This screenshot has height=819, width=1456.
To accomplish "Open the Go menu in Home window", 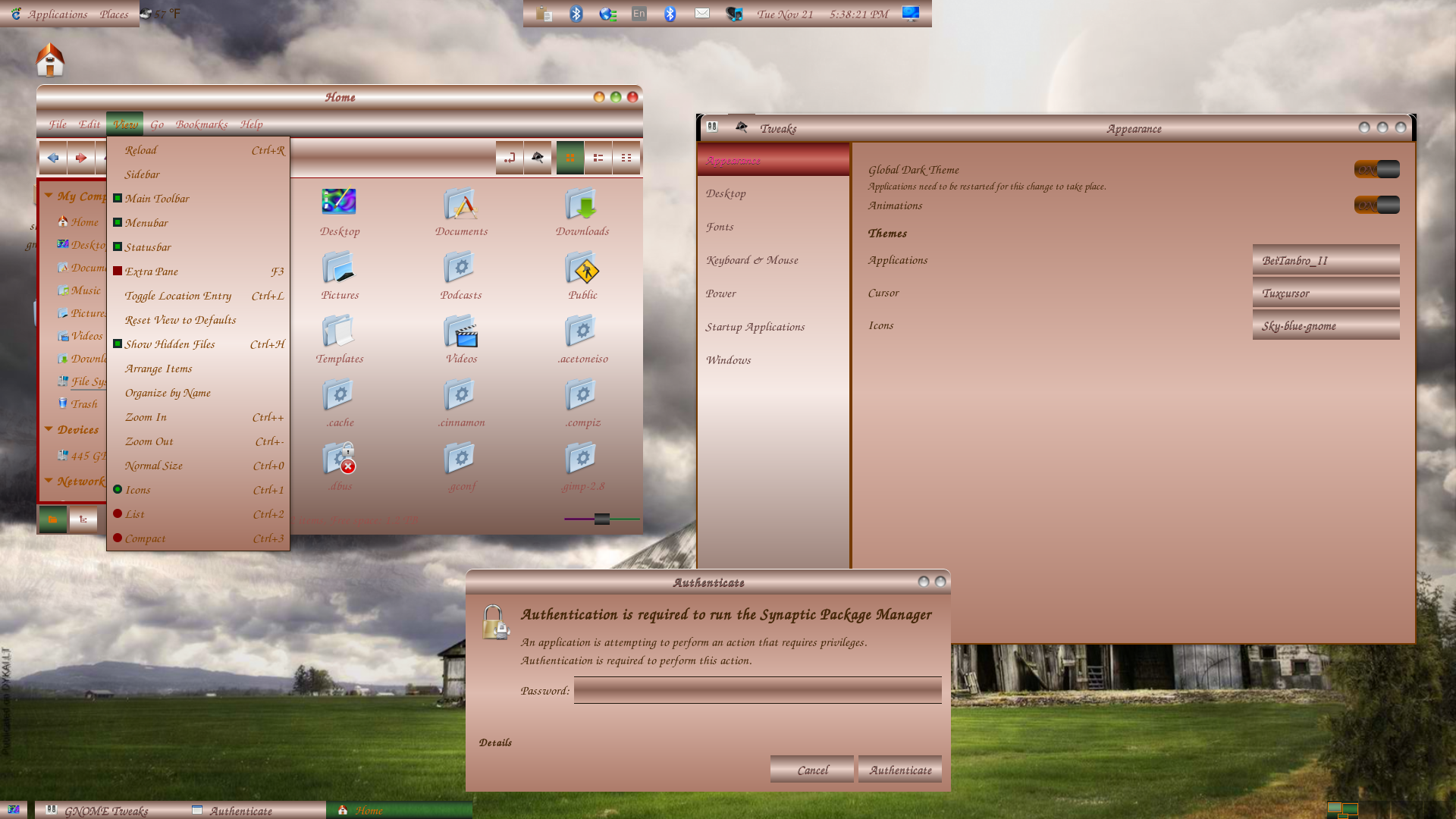I will 157,124.
